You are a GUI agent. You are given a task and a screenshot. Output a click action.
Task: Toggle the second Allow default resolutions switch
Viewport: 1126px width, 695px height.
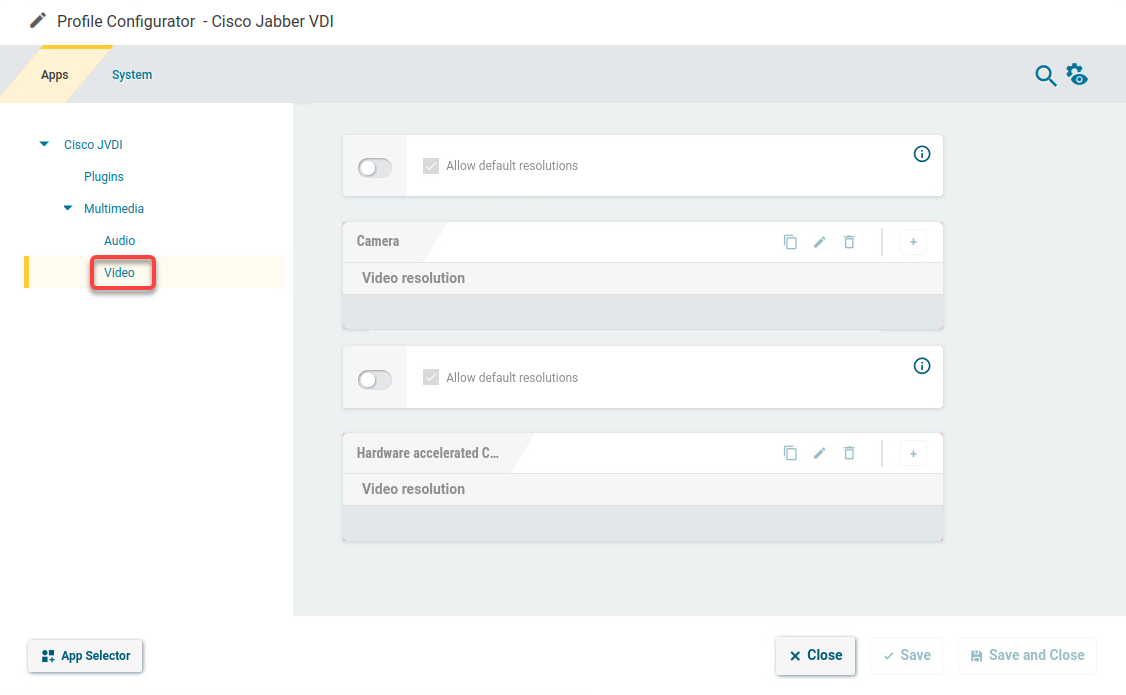pyautogui.click(x=375, y=380)
